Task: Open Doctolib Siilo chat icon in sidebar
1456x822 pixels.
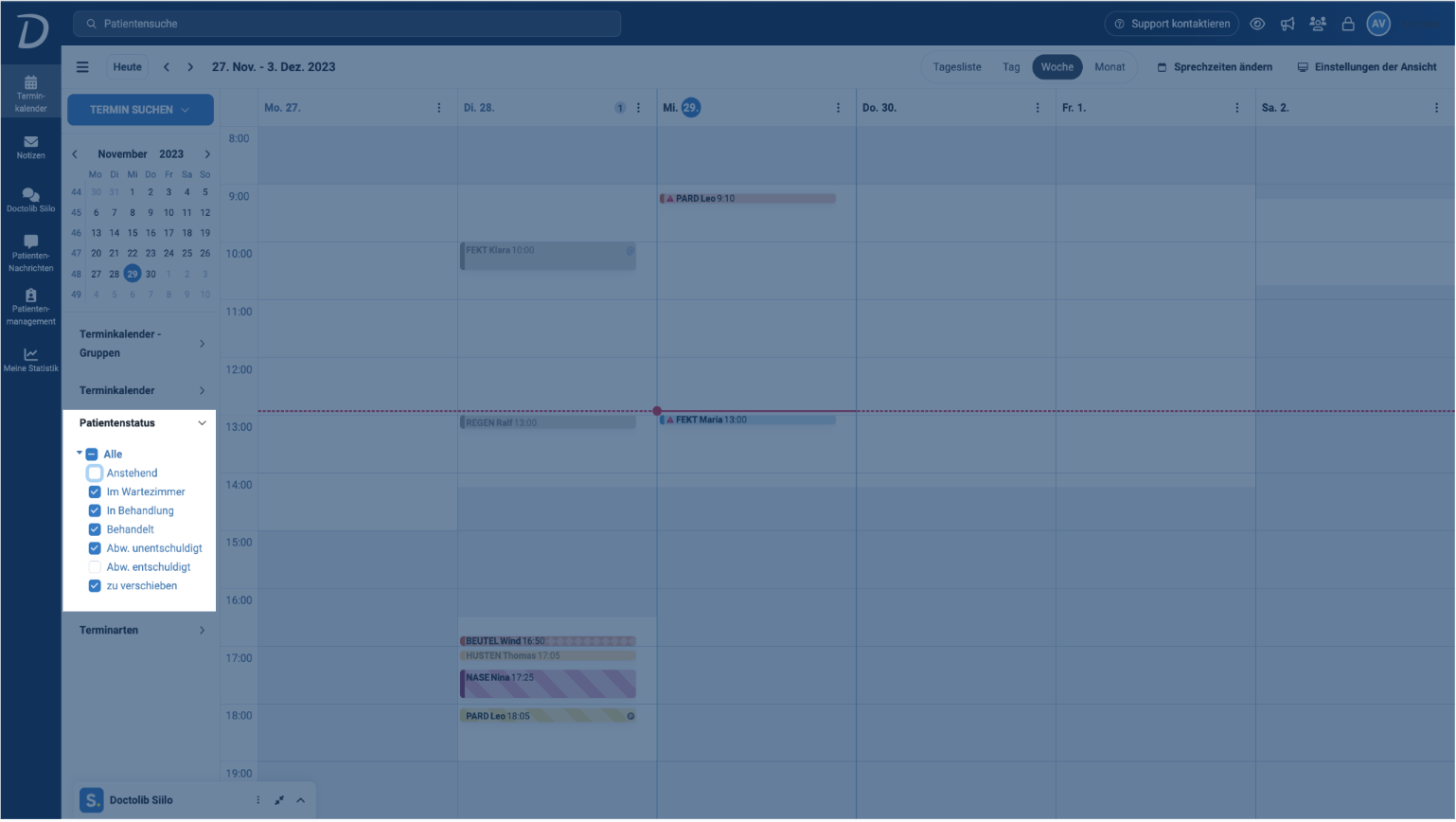Action: (30, 199)
